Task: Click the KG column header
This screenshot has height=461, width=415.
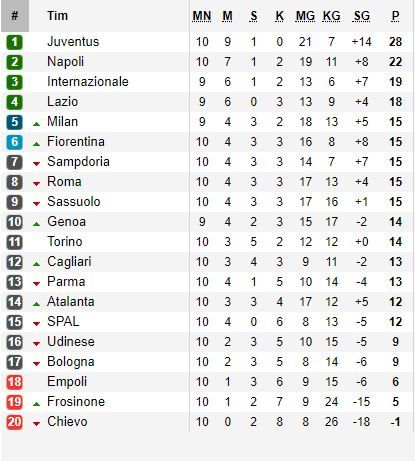Action: (331, 16)
